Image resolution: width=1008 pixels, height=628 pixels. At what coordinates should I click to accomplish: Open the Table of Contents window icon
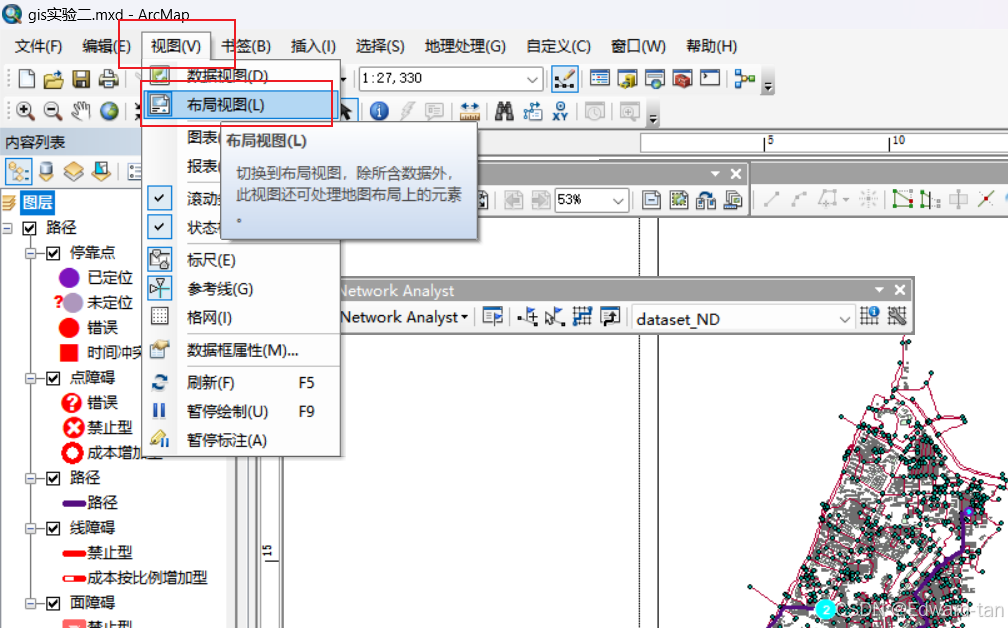599,78
